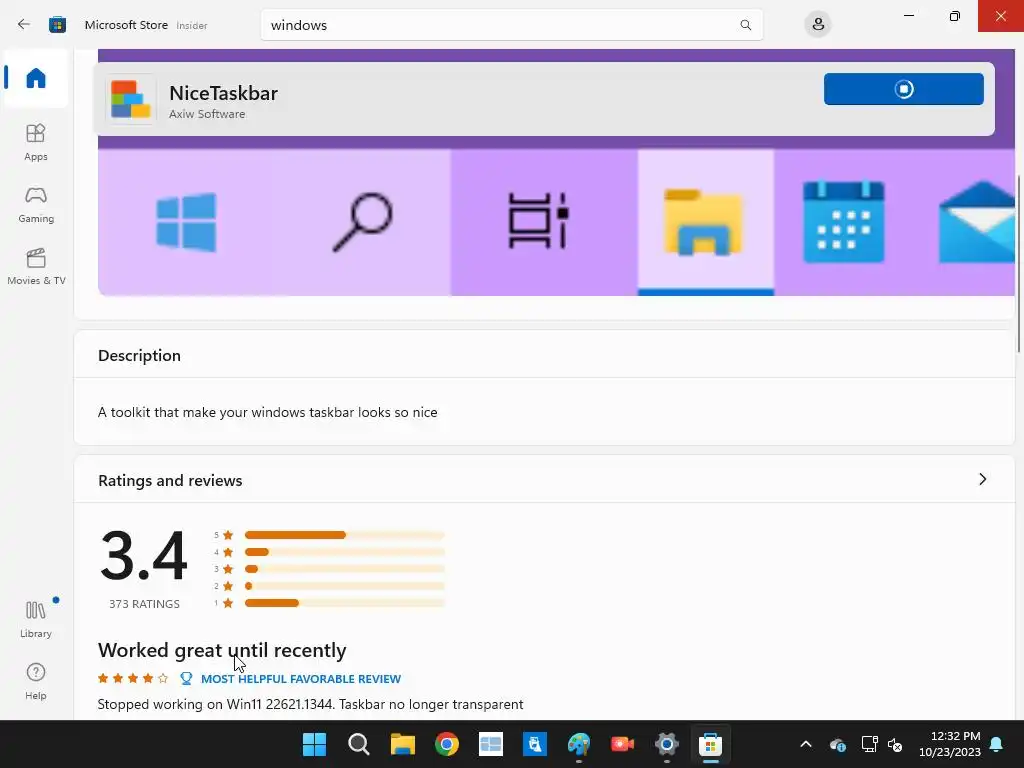Click the Most Helpful Favorable Review label
Image resolution: width=1024 pixels, height=768 pixels.
[301, 679]
